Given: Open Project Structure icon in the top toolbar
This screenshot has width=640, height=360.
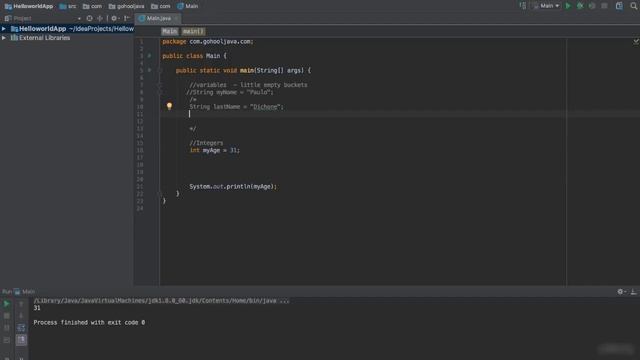Looking at the screenshot, I should (619, 6).
